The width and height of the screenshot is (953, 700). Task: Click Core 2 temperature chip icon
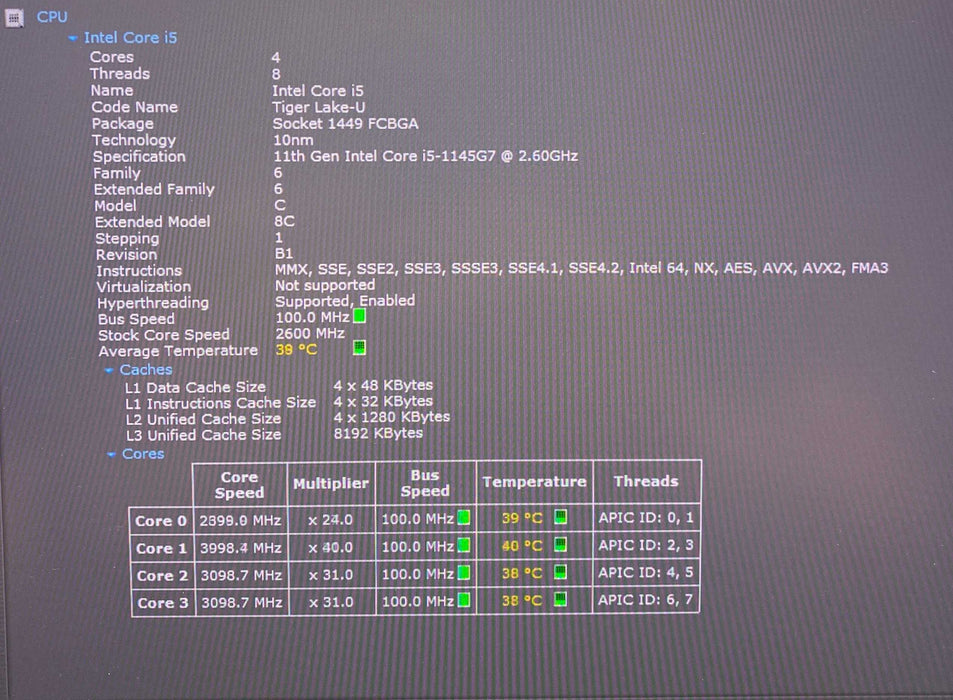click(560, 572)
